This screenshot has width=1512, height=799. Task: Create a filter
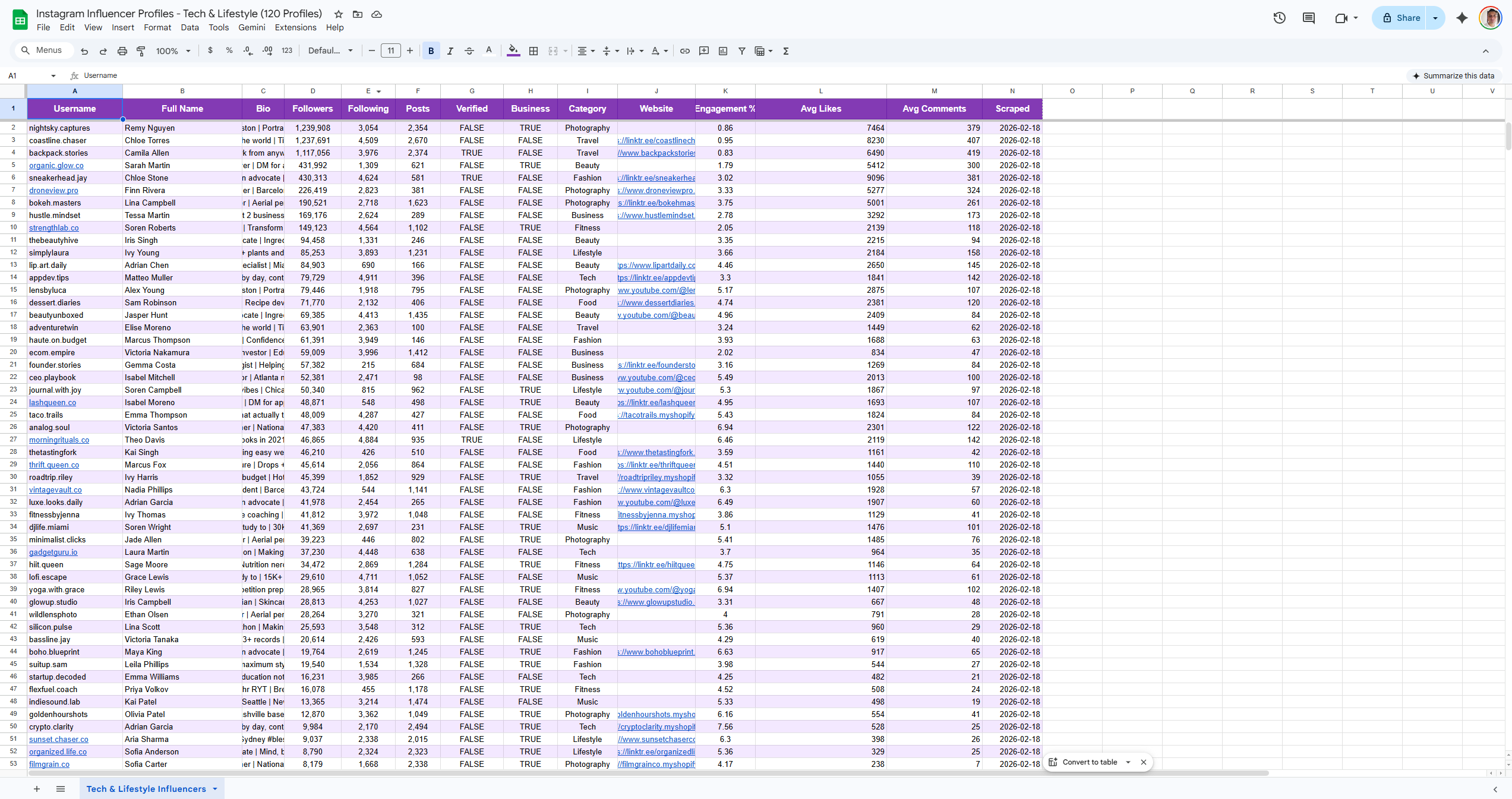point(742,51)
